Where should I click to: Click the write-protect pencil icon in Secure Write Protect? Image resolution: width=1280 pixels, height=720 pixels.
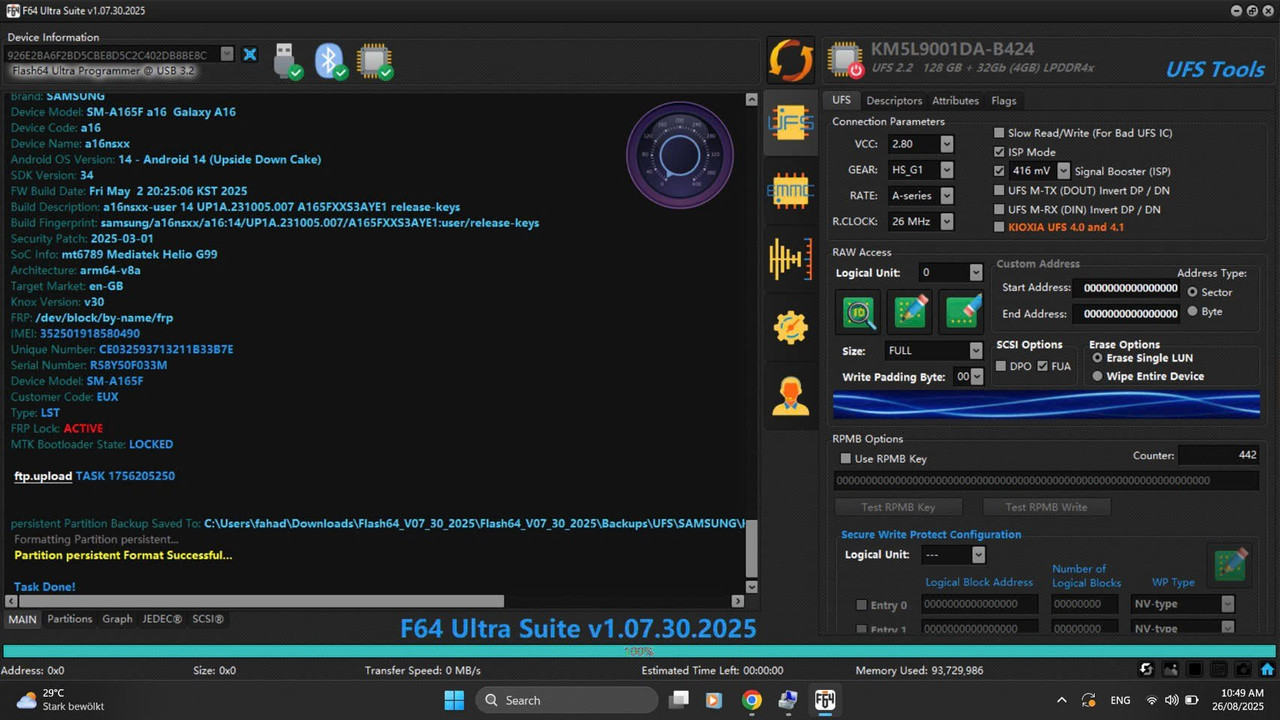1230,565
